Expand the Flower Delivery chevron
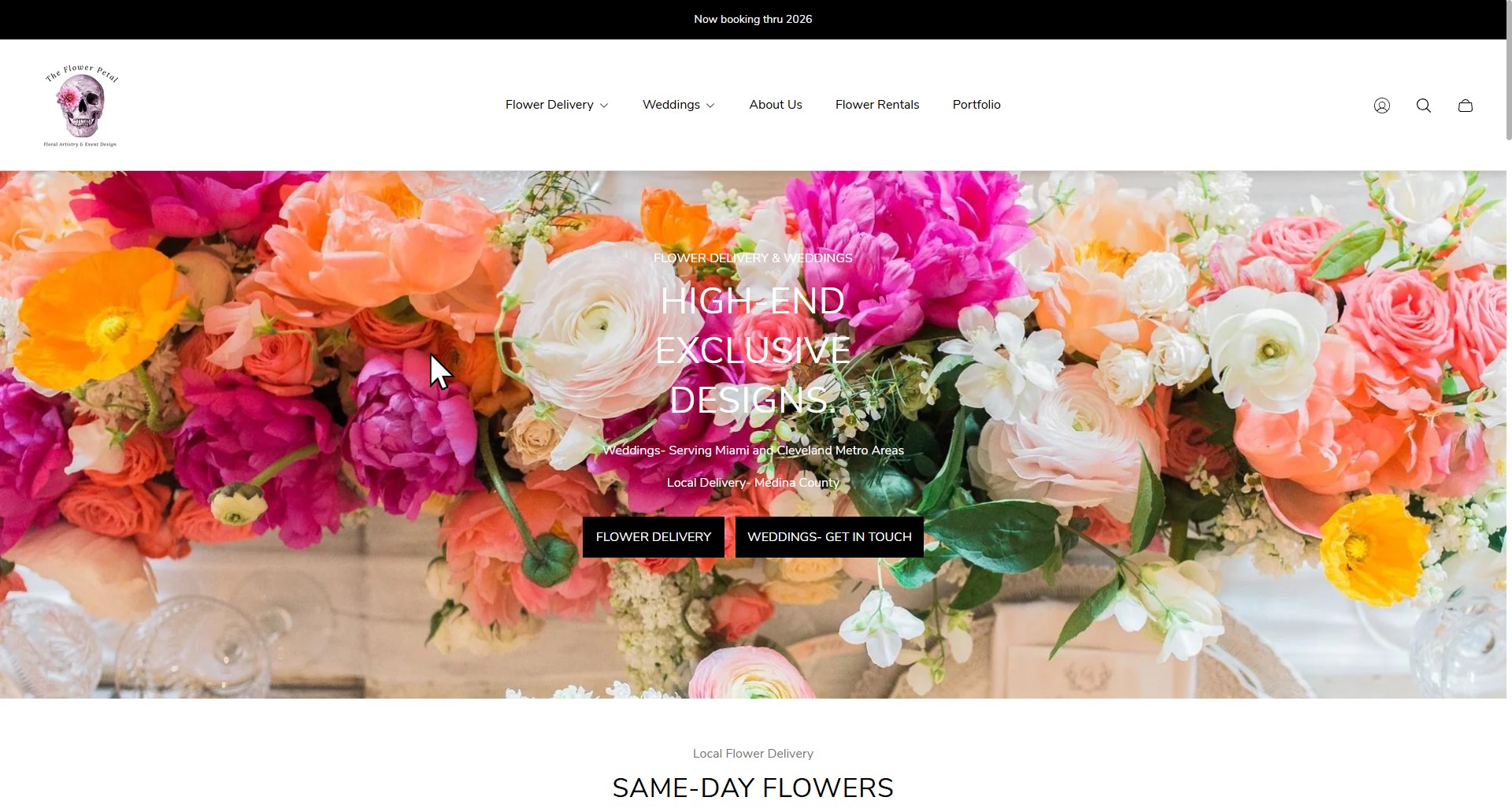Image resolution: width=1512 pixels, height=812 pixels. [x=604, y=106]
